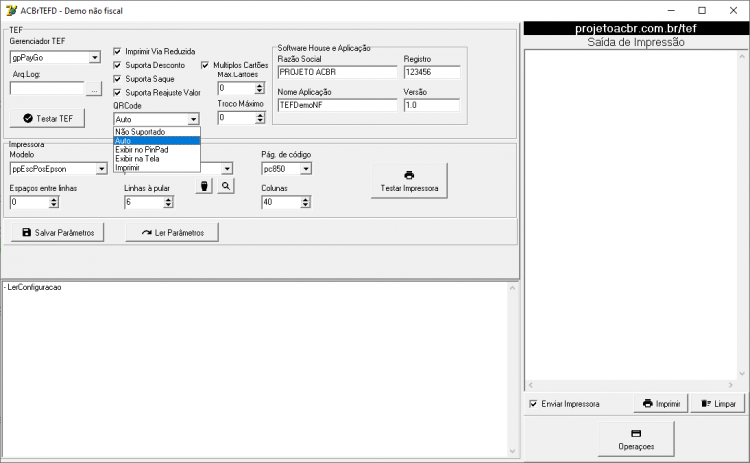Viewport: 750px width, 463px height.
Task: Click the Arq.Log text field
Action: point(47,88)
